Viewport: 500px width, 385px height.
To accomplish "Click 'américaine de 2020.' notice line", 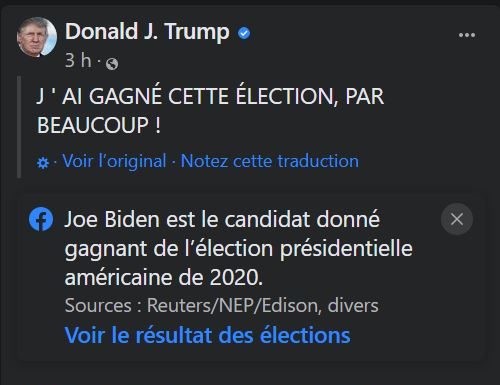I will coord(164,277).
